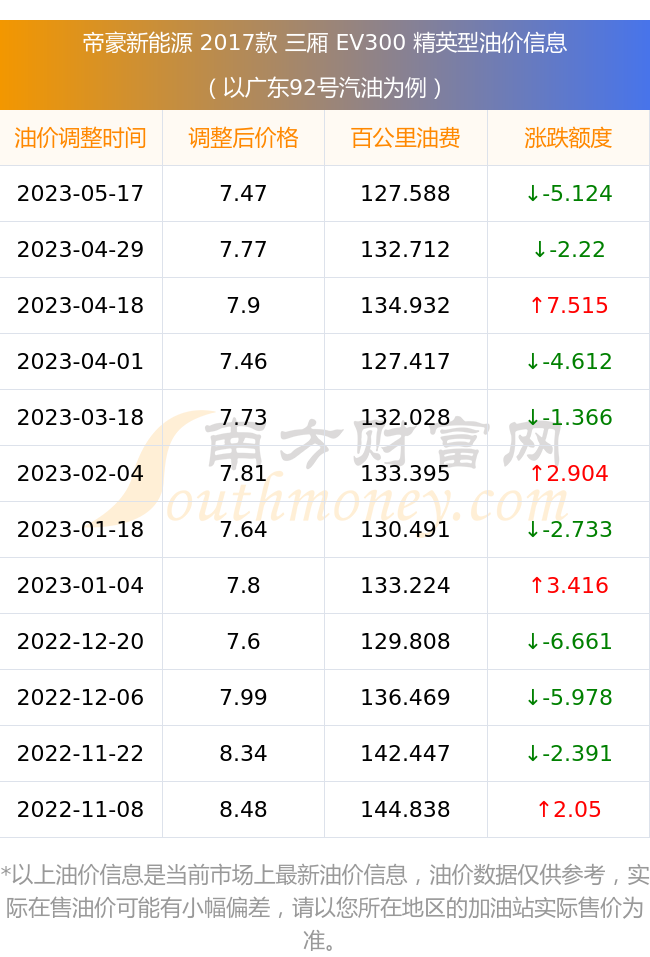This screenshot has height=957, width=650.
Task: Click the green down arrow -4.612
Action: coord(568,361)
